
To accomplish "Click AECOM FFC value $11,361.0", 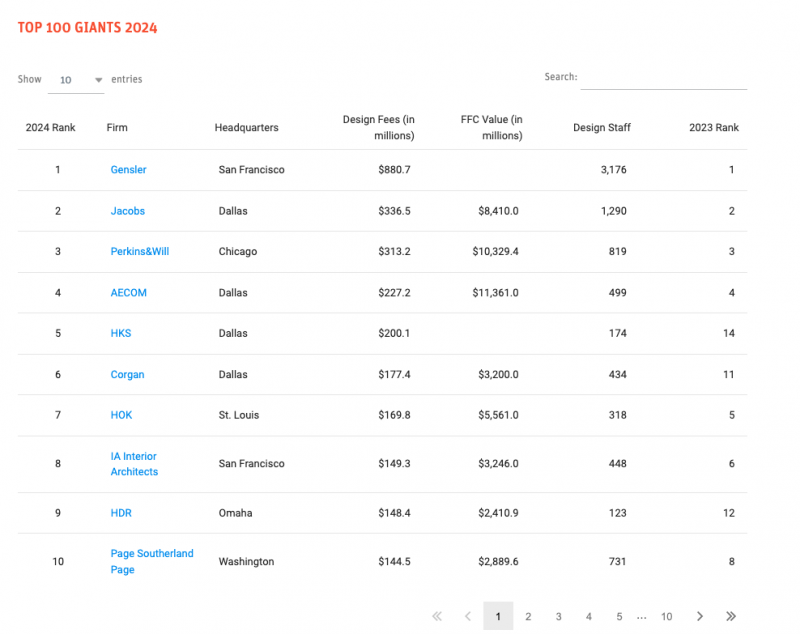I will pyautogui.click(x=495, y=293).
